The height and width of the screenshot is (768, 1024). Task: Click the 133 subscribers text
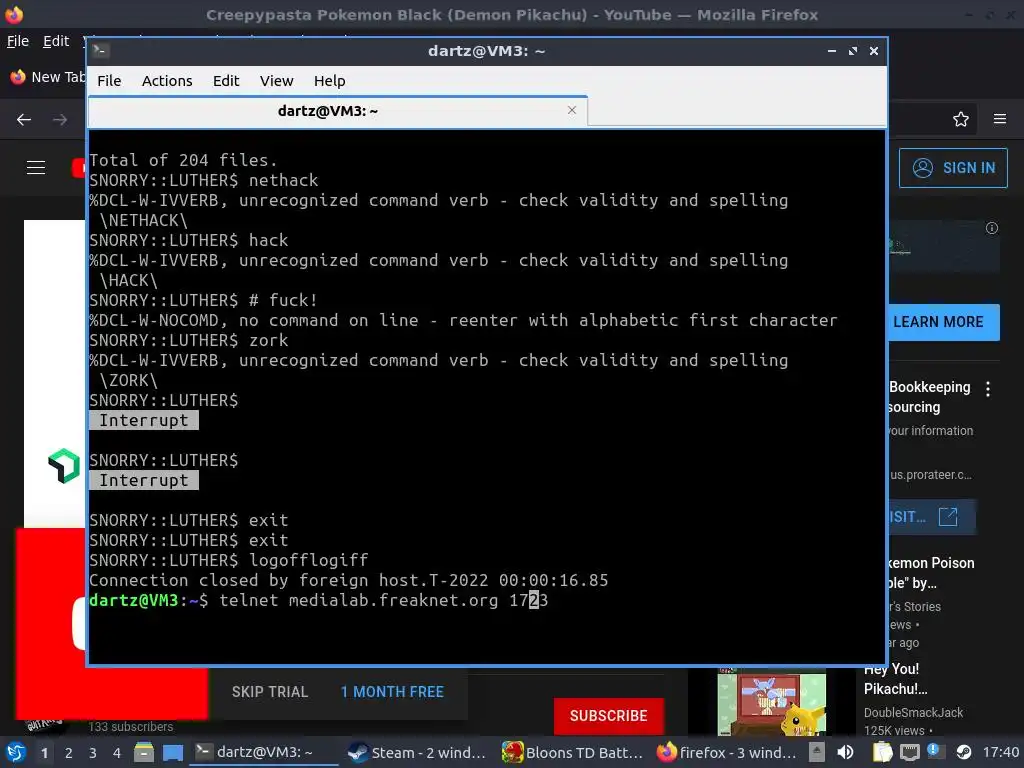pos(131,726)
